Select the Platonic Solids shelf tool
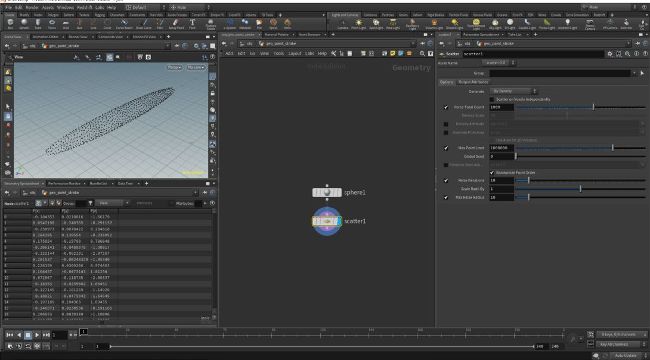This screenshot has width=650, height=360. point(211,24)
